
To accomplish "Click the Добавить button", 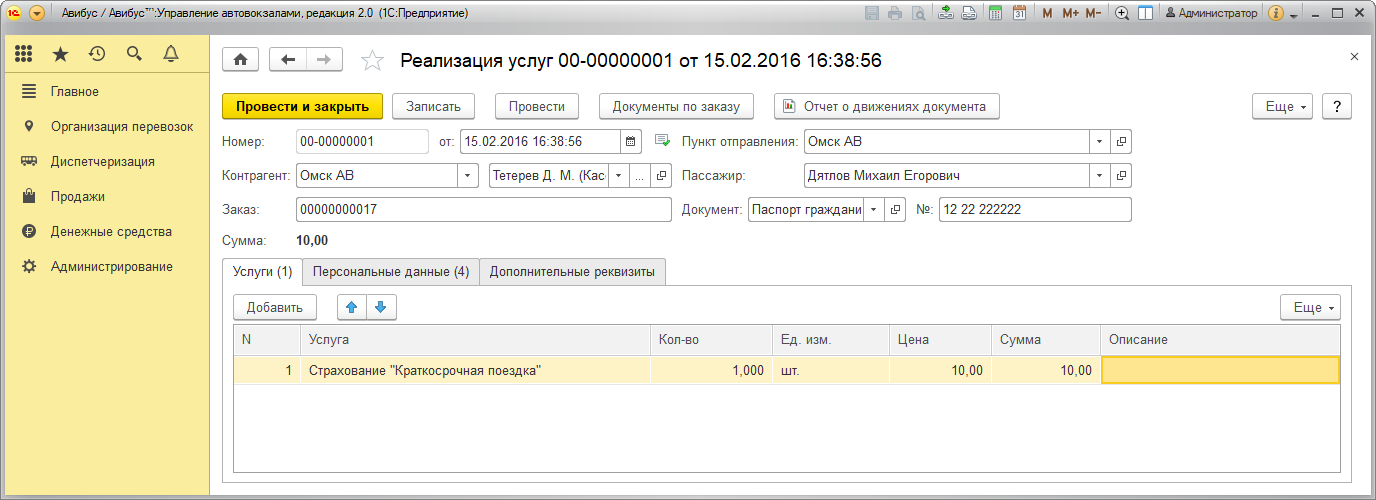I will [274, 307].
